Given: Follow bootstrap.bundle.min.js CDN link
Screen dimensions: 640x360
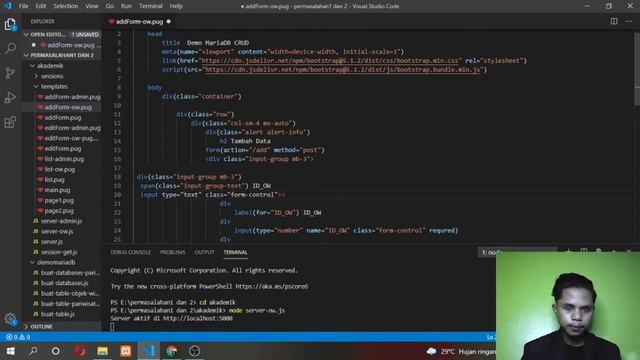Looking at the screenshot, I should pos(342,70).
